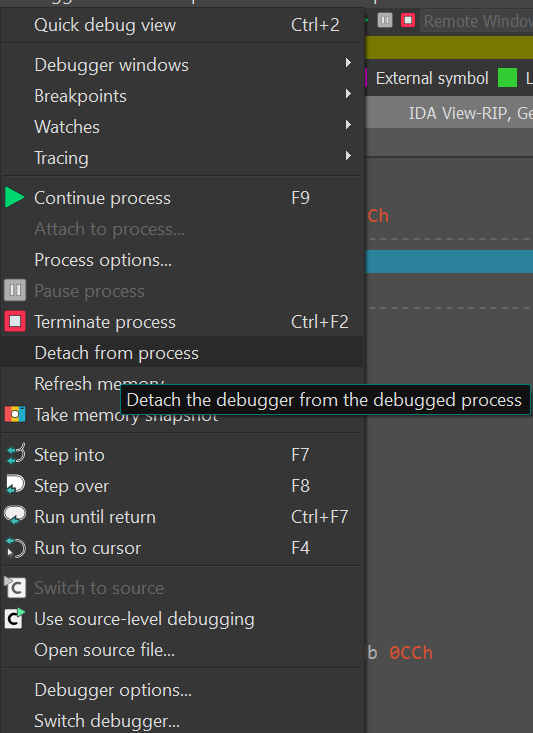The height and width of the screenshot is (733, 533).
Task: Choose Quick debug view menu entry
Action: [x=182, y=24]
